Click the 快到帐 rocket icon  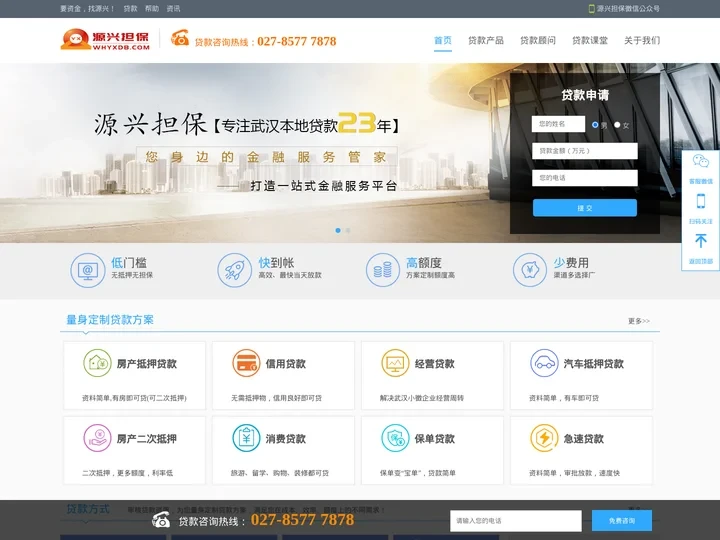pos(235,270)
